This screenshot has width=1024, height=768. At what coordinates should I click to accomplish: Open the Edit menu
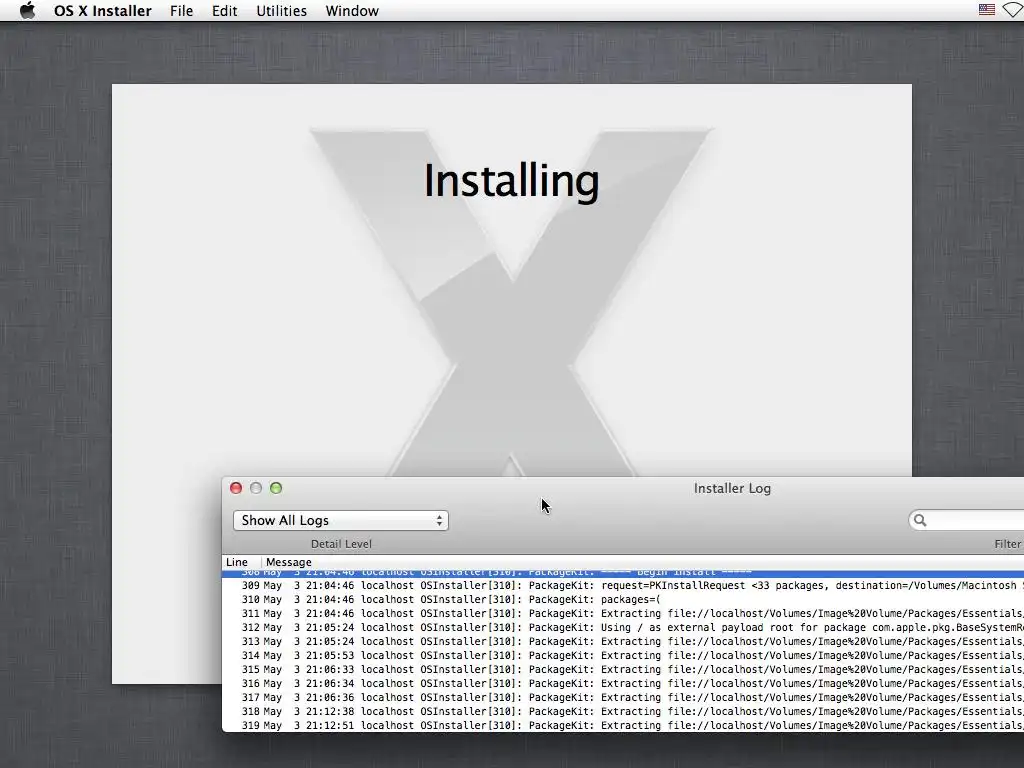point(225,11)
